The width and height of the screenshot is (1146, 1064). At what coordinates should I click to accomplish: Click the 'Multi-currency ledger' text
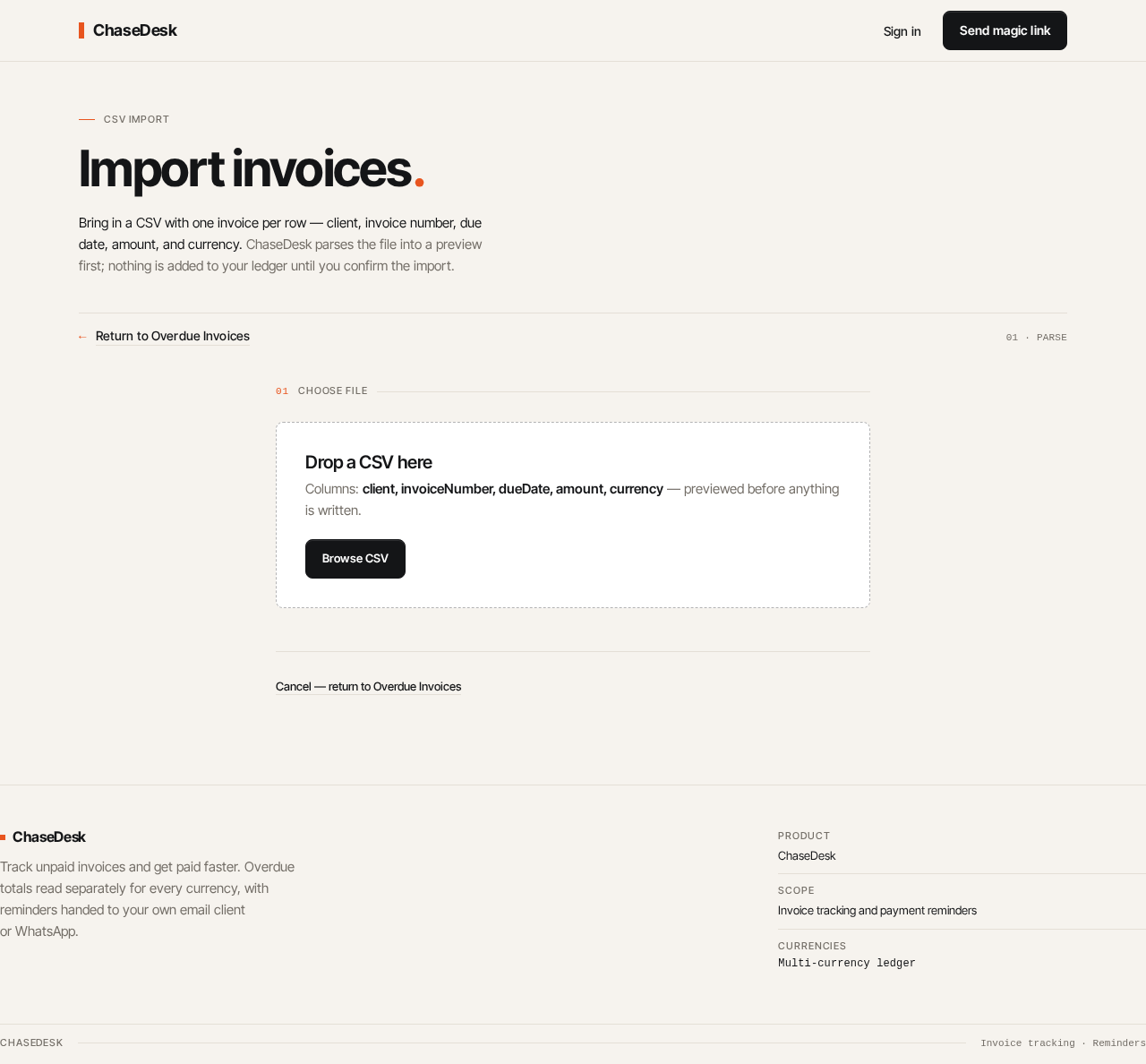point(847,964)
